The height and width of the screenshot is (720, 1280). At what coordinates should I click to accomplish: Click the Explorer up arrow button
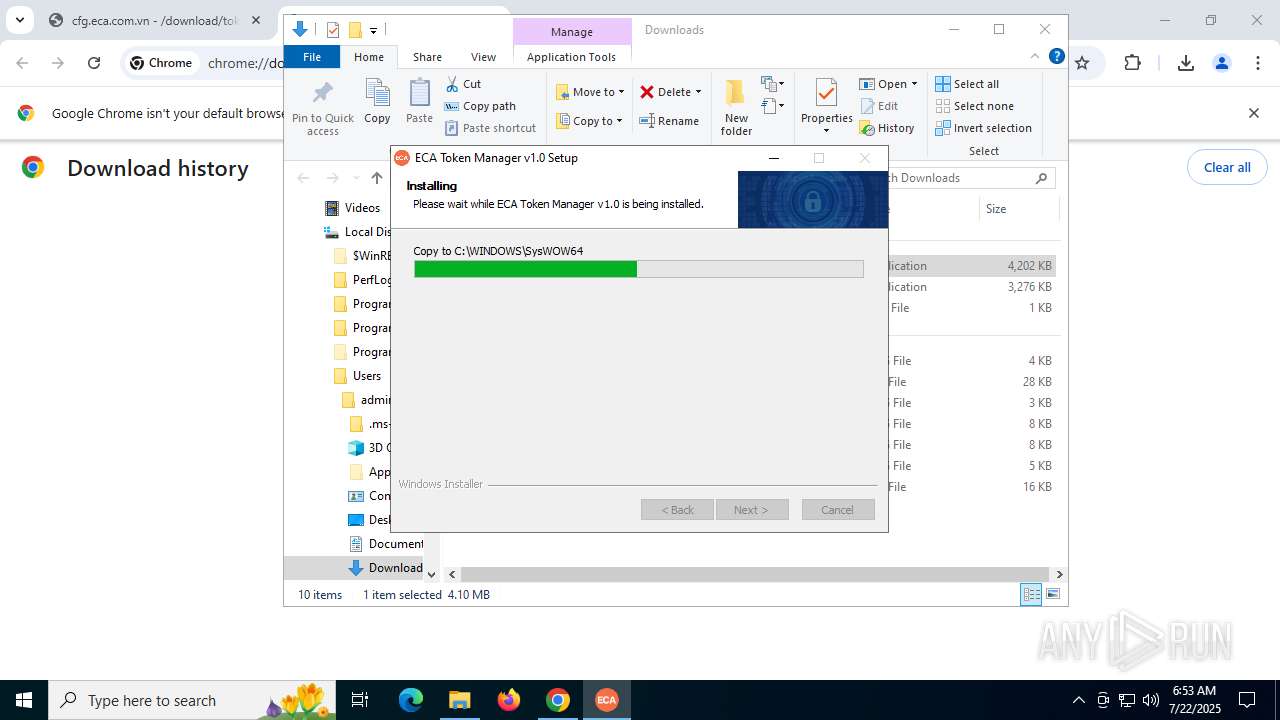(376, 178)
